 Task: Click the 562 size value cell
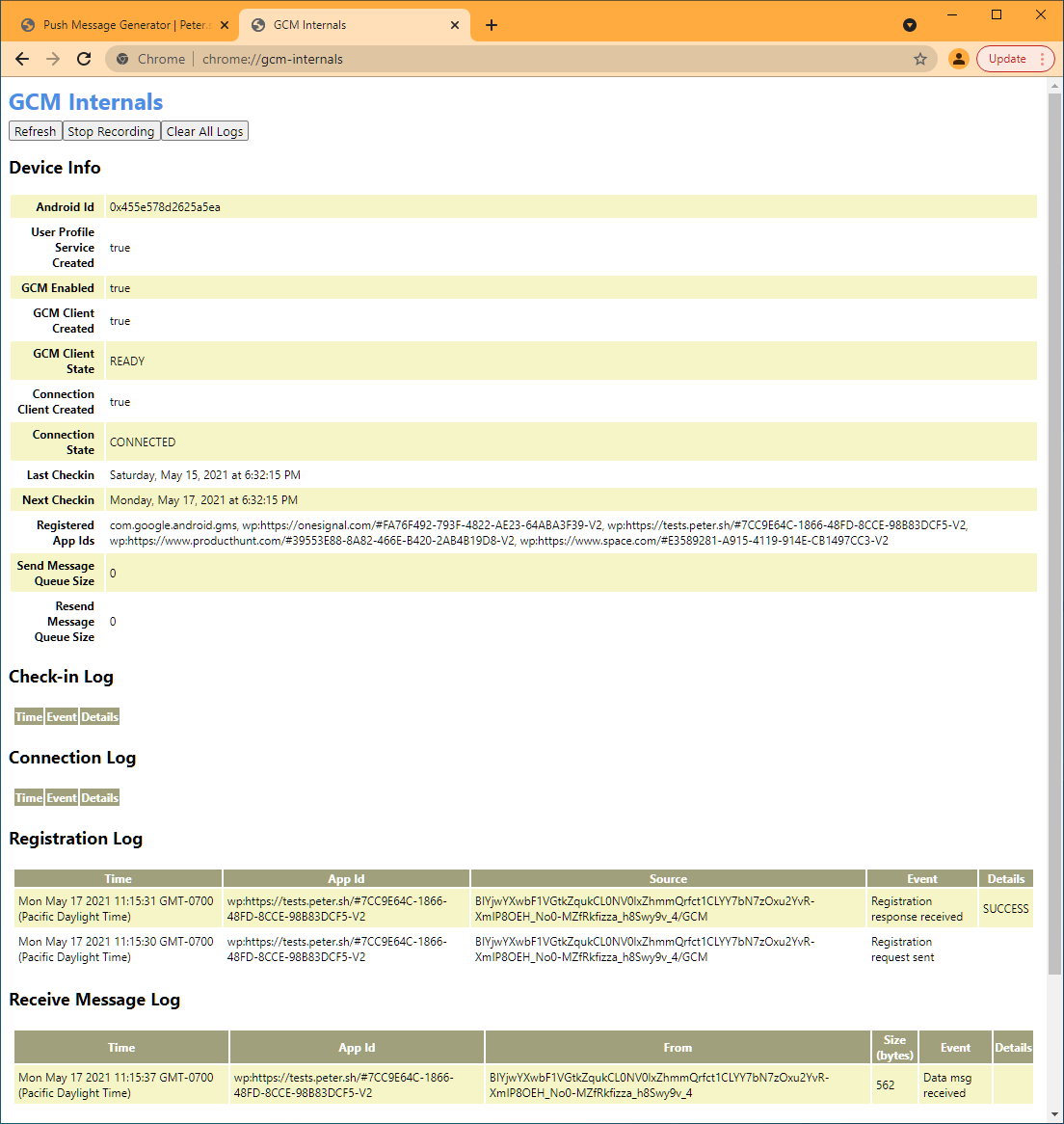(x=894, y=1085)
